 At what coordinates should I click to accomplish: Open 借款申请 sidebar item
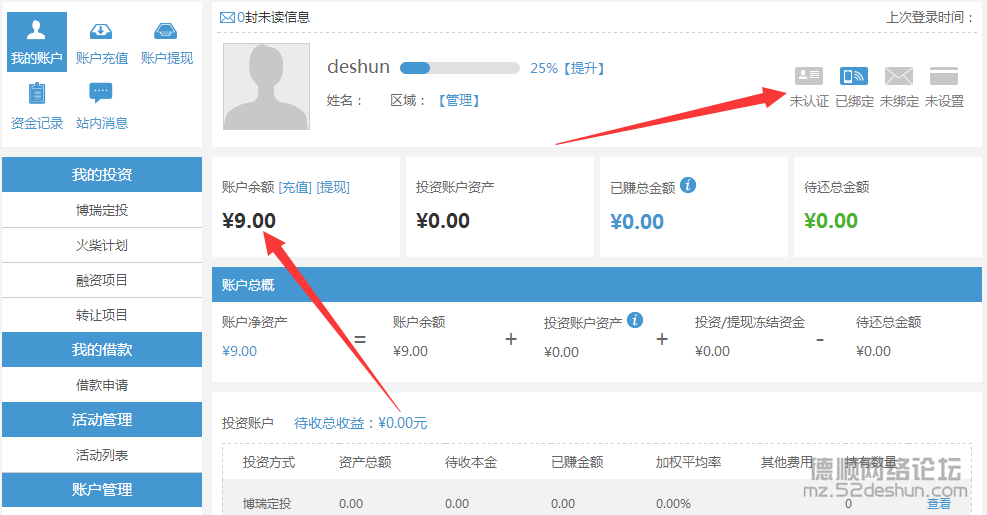pos(102,385)
